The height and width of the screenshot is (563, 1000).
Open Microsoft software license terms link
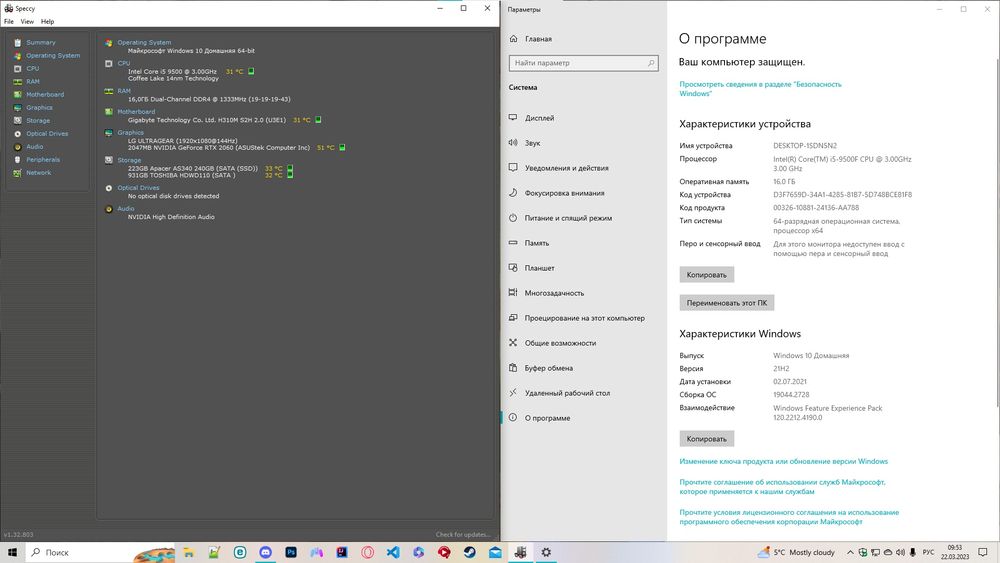click(789, 517)
